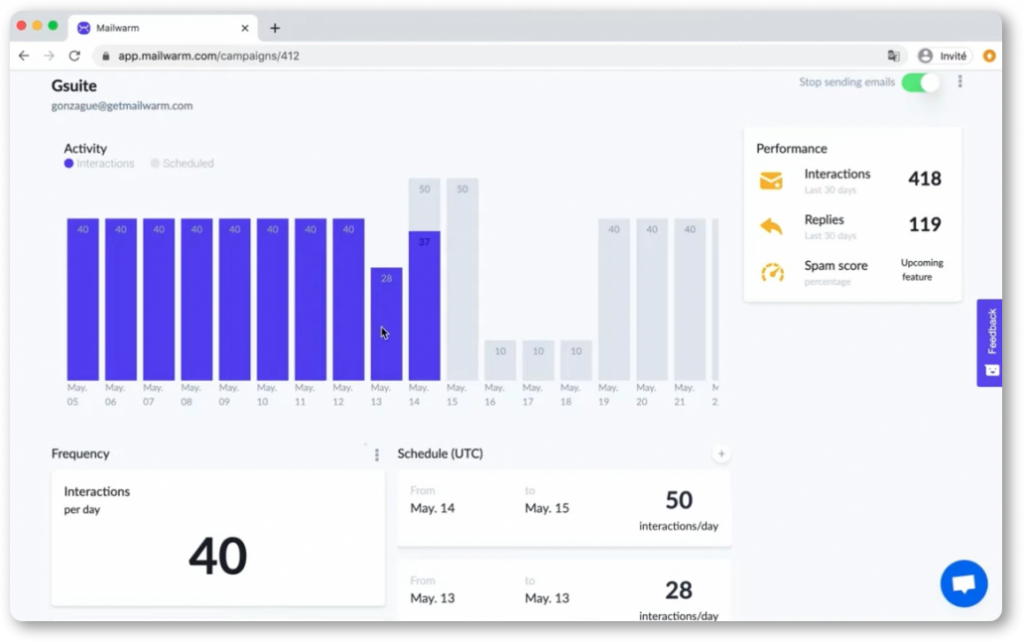Open the chat support bubble
This screenshot has width=1024, height=642.
coord(964,583)
